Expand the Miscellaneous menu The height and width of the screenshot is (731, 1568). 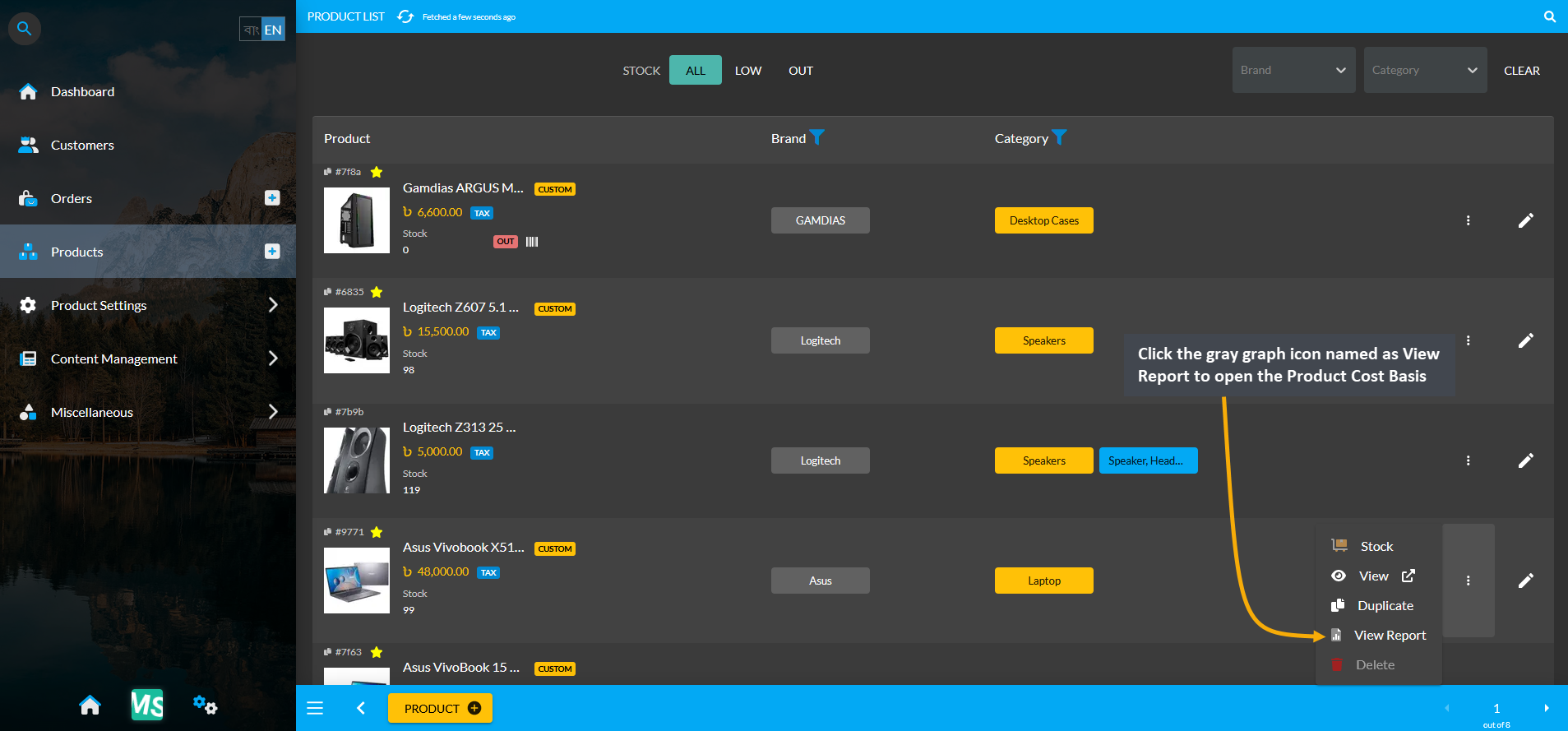(x=148, y=412)
